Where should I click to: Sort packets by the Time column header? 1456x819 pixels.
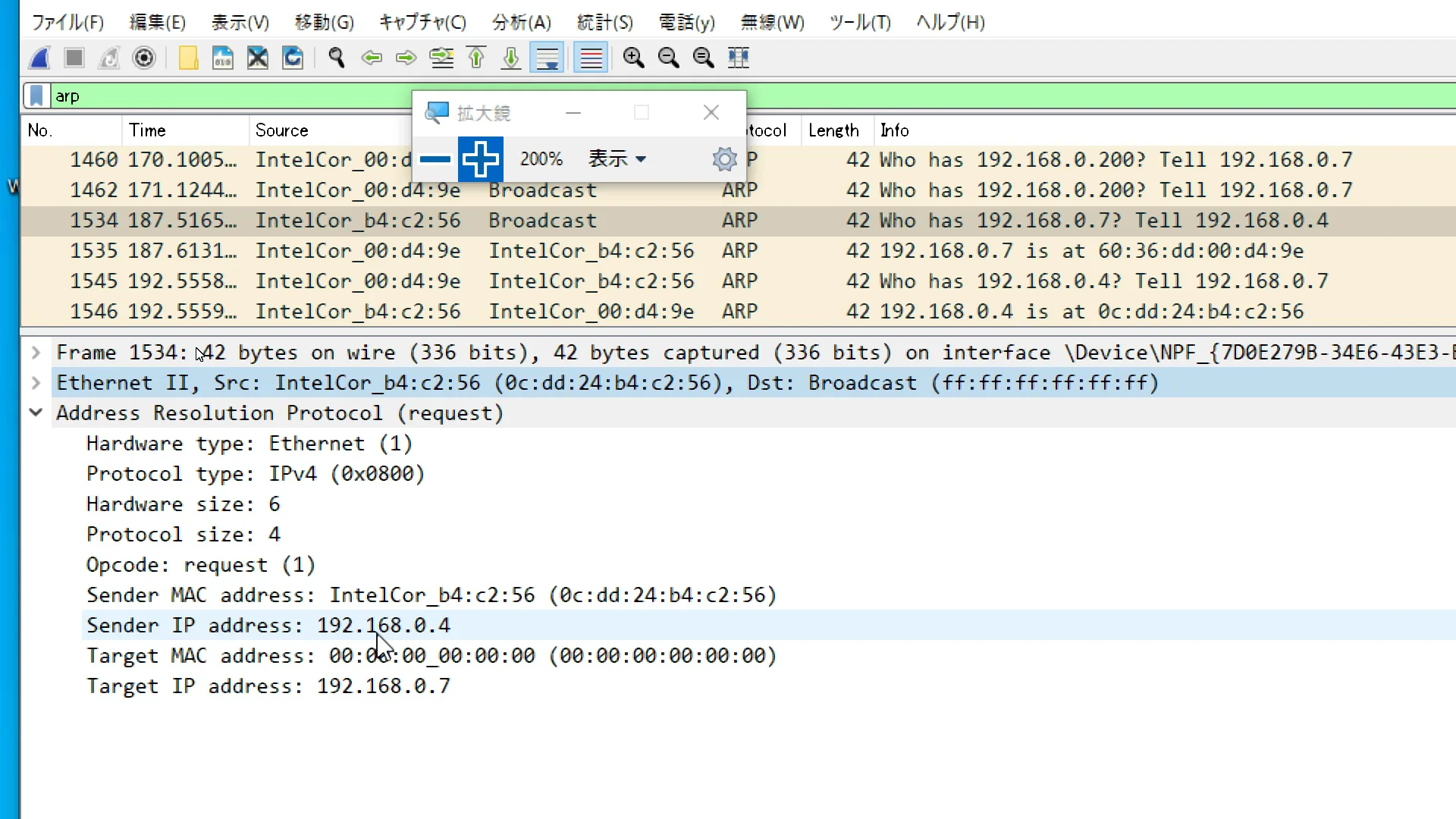click(185, 130)
